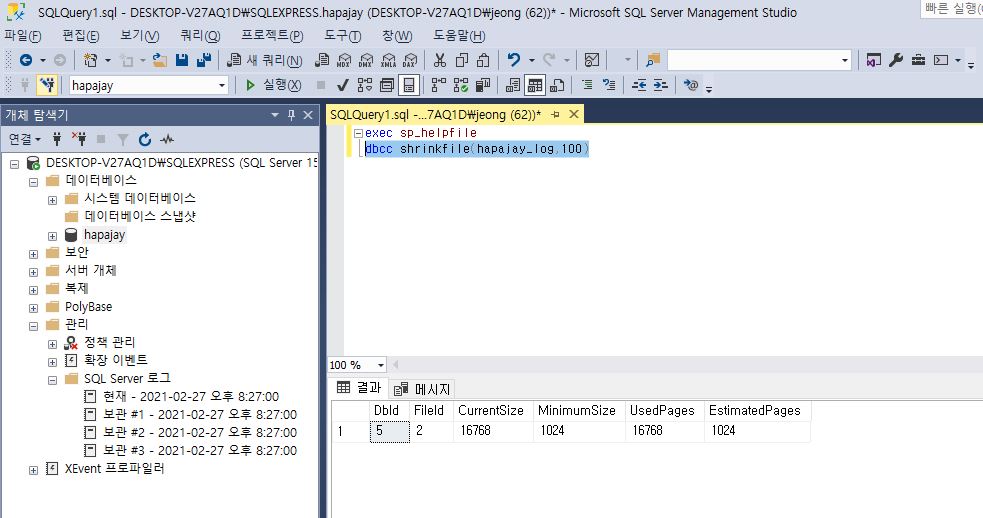Comment out the selected lines

click(587, 85)
